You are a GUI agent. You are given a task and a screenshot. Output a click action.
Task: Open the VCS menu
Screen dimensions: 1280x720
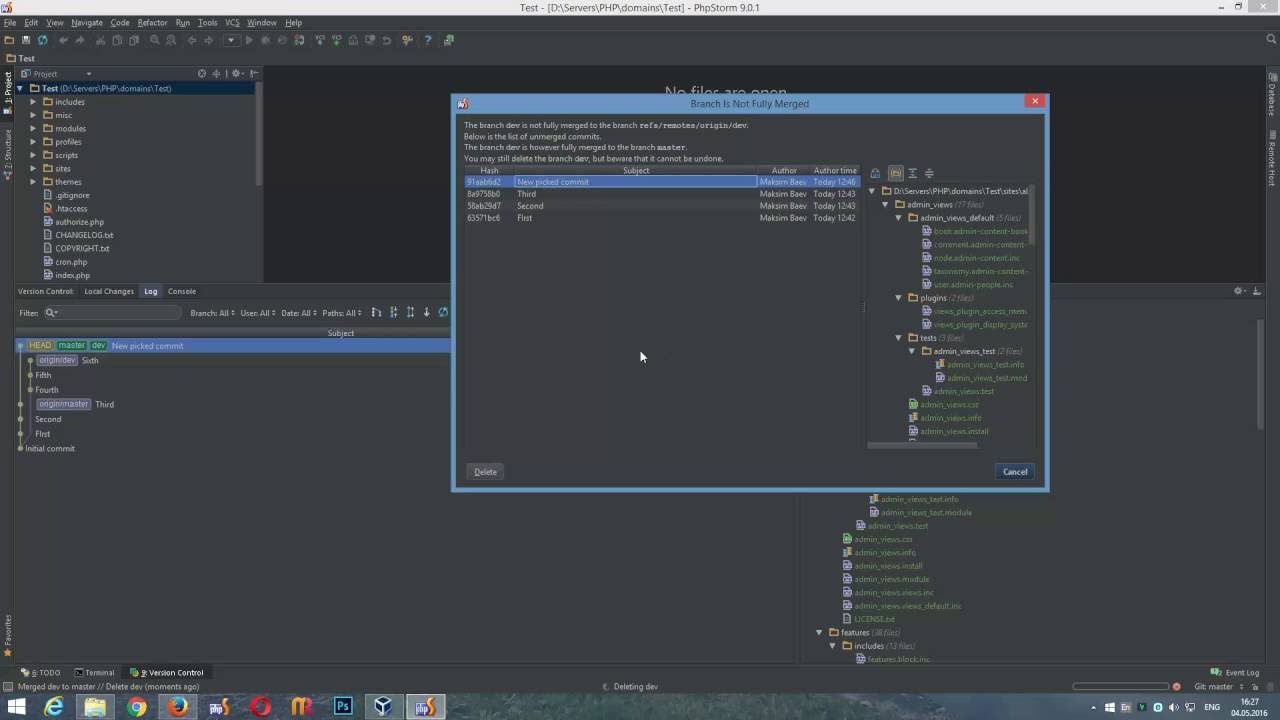tap(232, 22)
